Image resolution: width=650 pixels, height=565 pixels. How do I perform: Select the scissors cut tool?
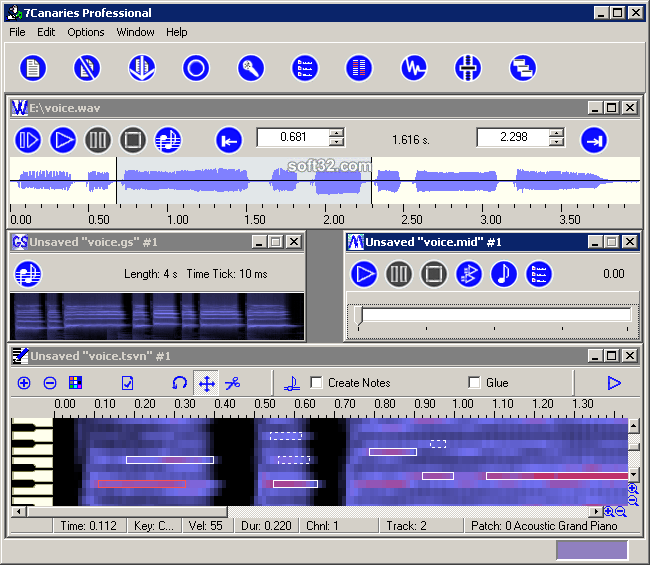[x=233, y=383]
